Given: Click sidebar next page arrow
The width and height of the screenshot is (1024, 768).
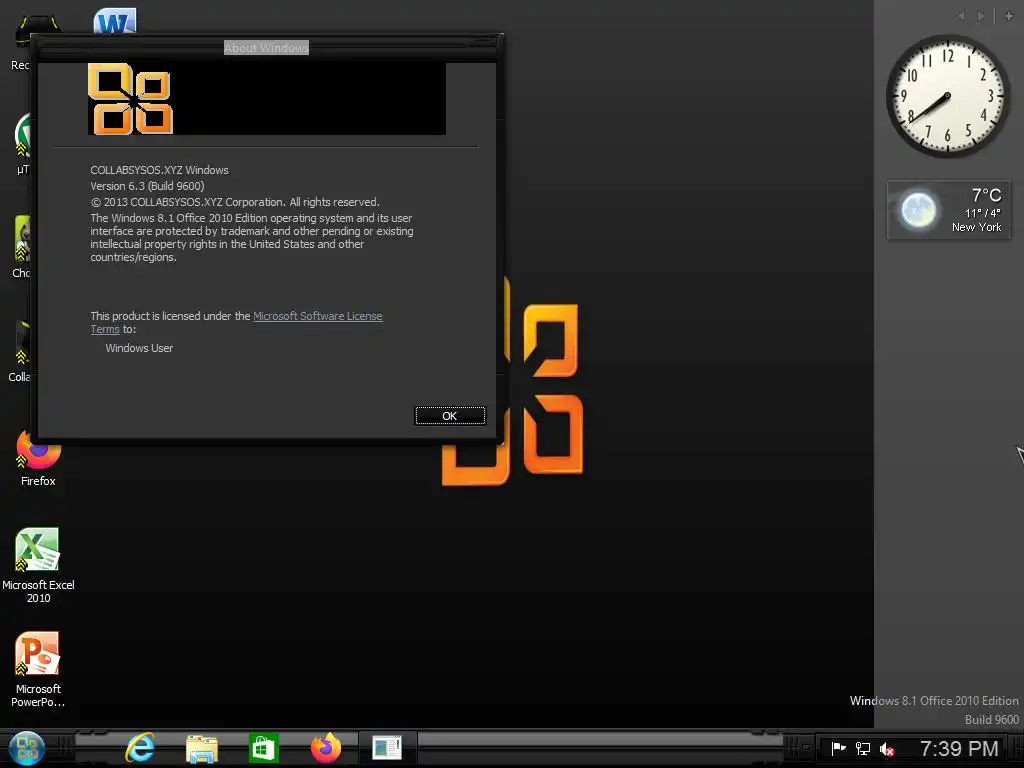Looking at the screenshot, I should 980,16.
